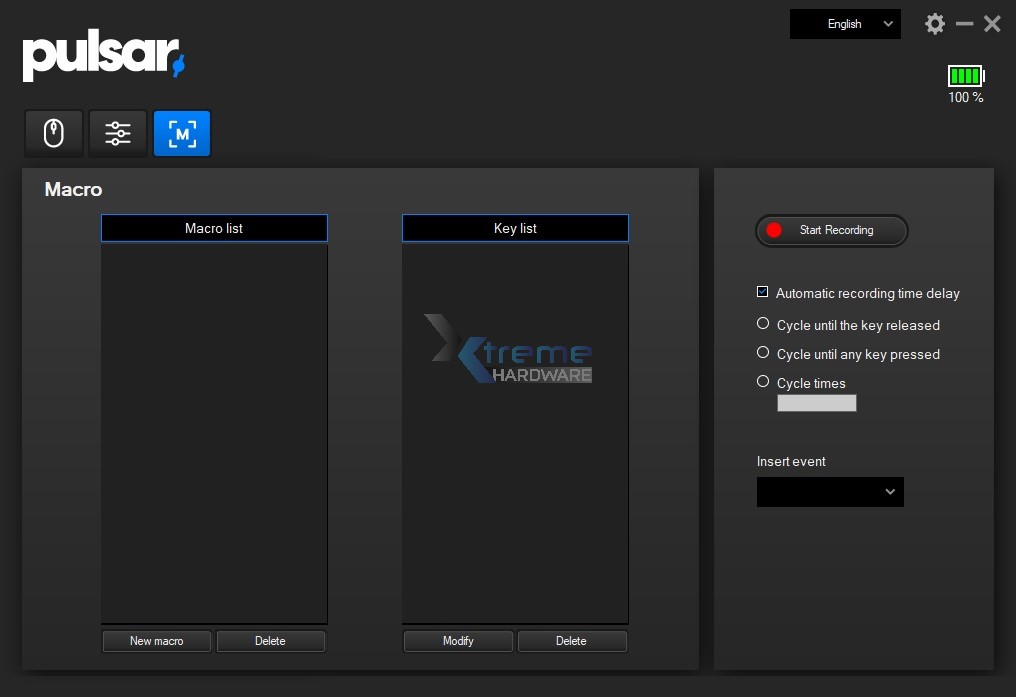Select Cycle until any key pressed
Image resolution: width=1016 pixels, height=697 pixels.
coord(763,353)
